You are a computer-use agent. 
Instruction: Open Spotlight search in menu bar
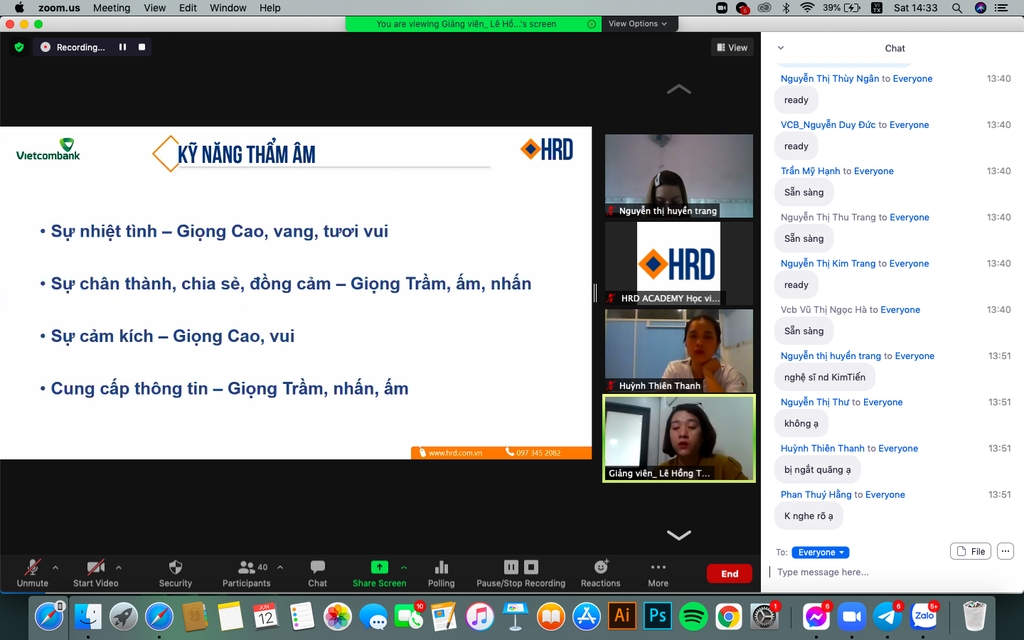coord(957,8)
